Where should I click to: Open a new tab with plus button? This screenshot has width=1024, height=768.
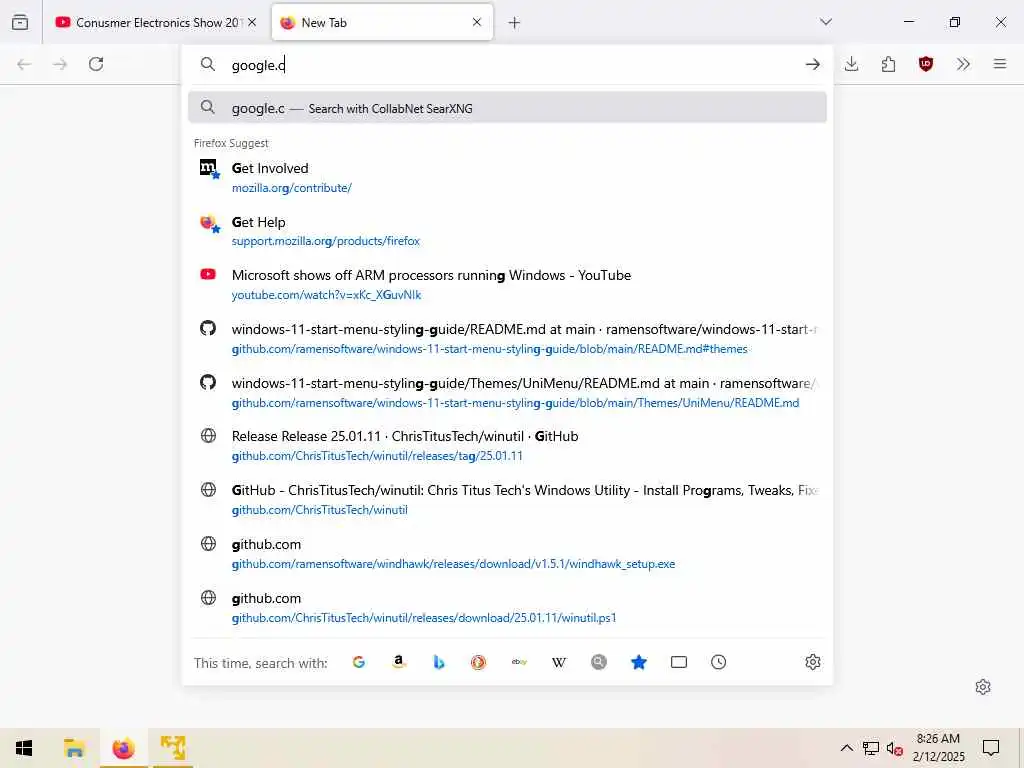coord(515,23)
